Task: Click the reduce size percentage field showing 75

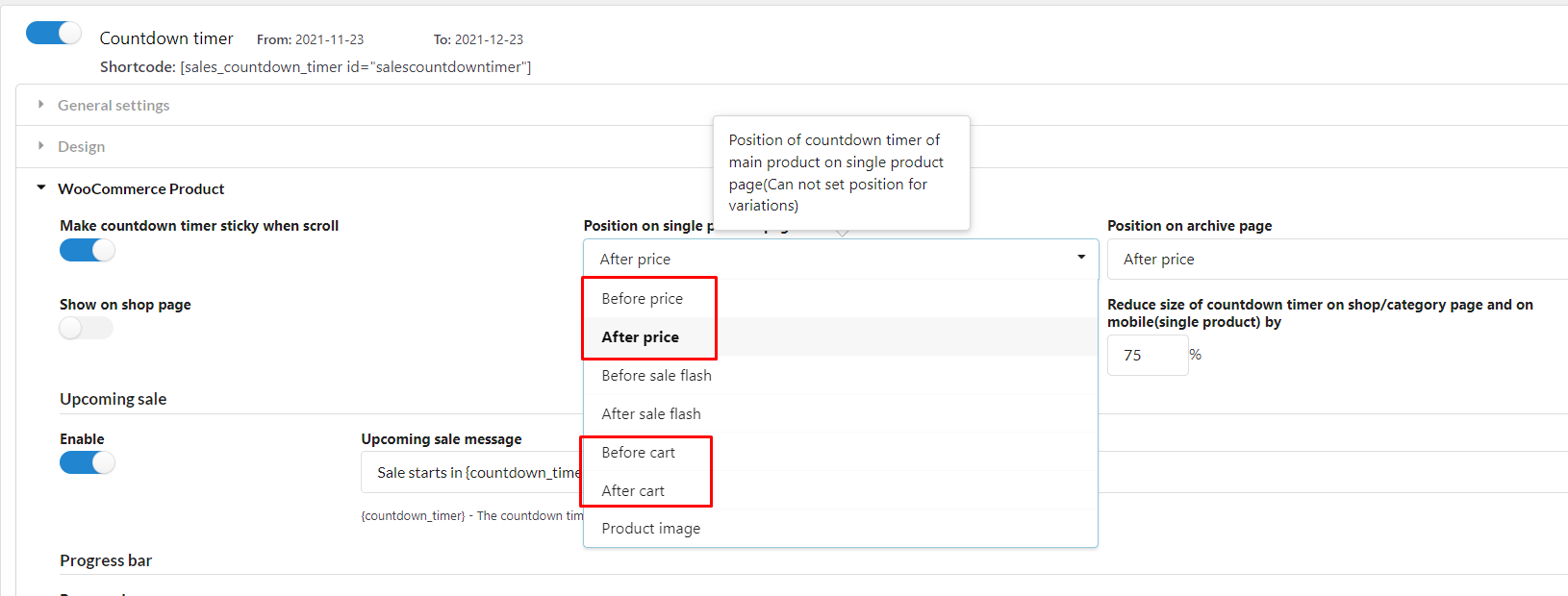Action: (1148, 356)
